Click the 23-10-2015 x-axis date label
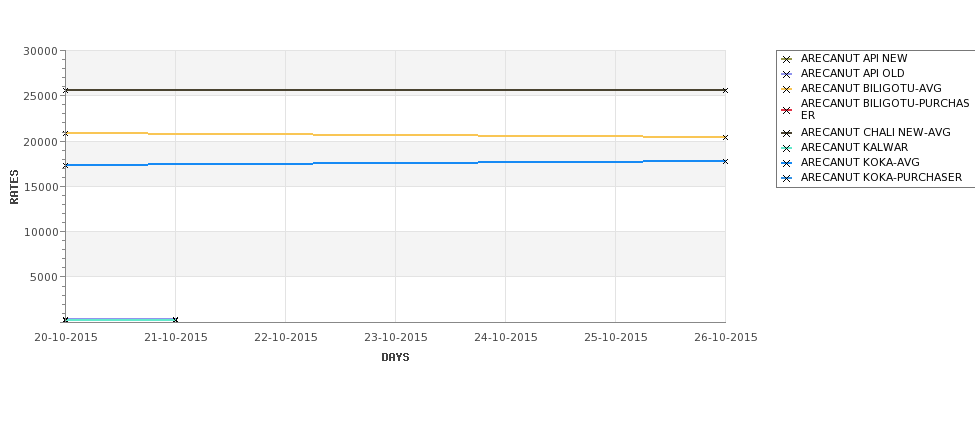 tap(395, 338)
